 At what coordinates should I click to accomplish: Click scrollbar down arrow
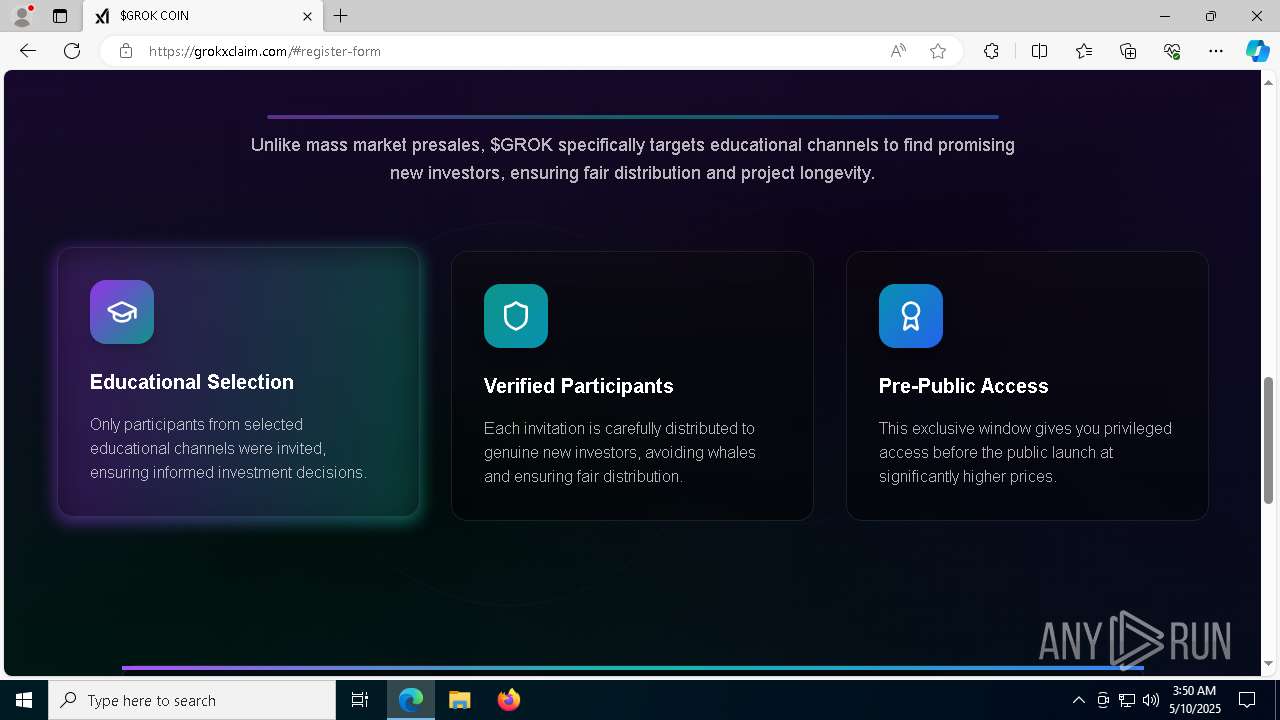1269,664
